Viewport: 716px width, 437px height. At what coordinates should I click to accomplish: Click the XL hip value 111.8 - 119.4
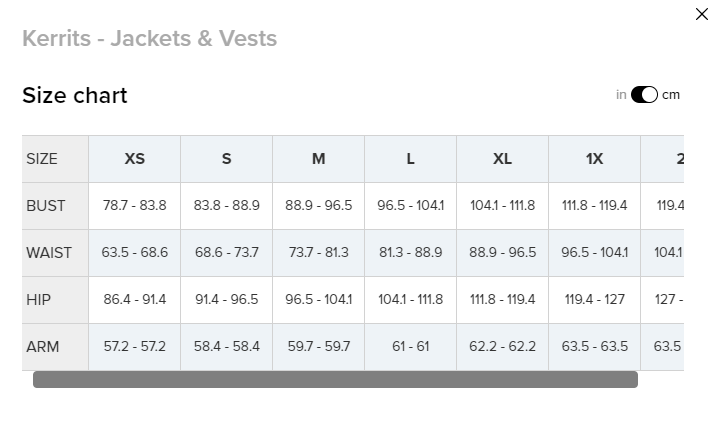click(503, 300)
